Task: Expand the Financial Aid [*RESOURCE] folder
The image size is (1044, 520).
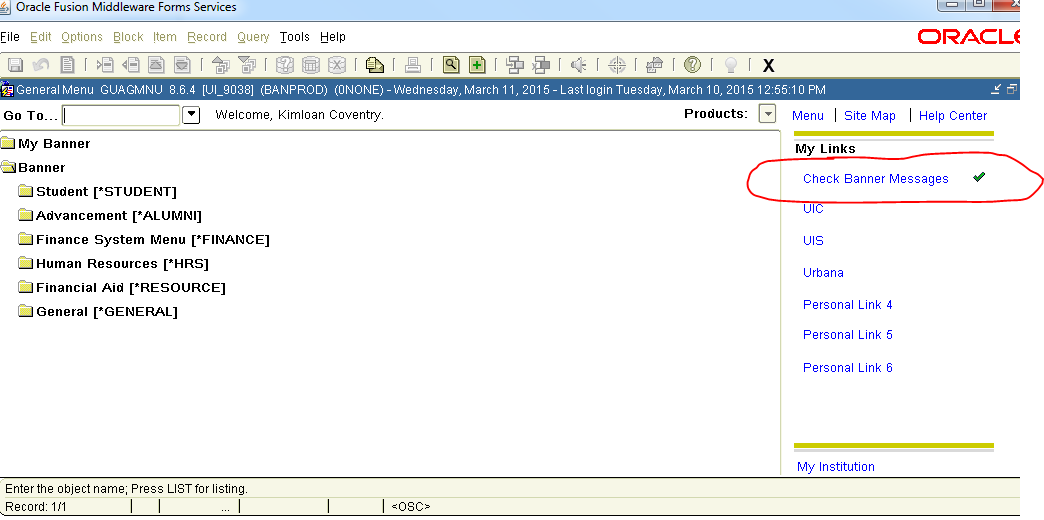Action: (26, 288)
